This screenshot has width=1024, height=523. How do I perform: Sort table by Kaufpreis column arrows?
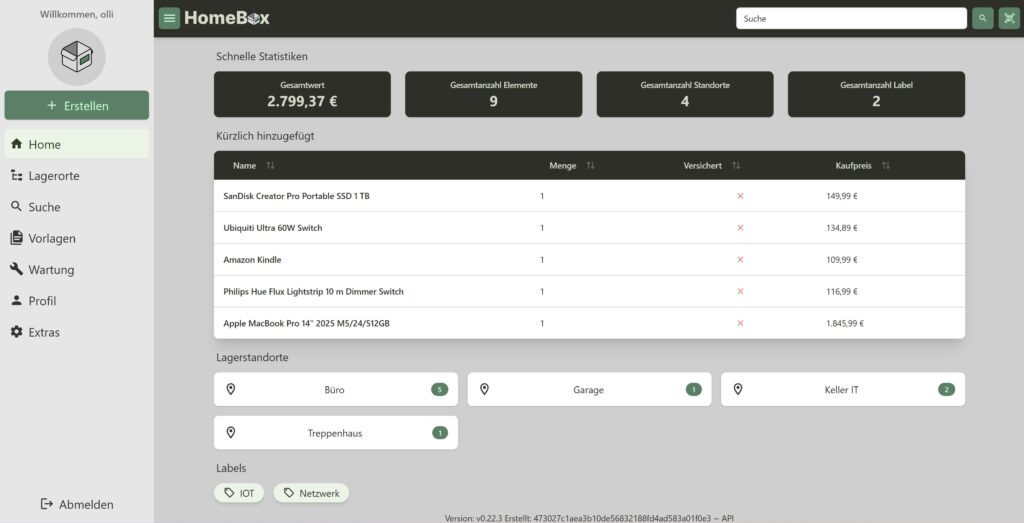pos(886,166)
